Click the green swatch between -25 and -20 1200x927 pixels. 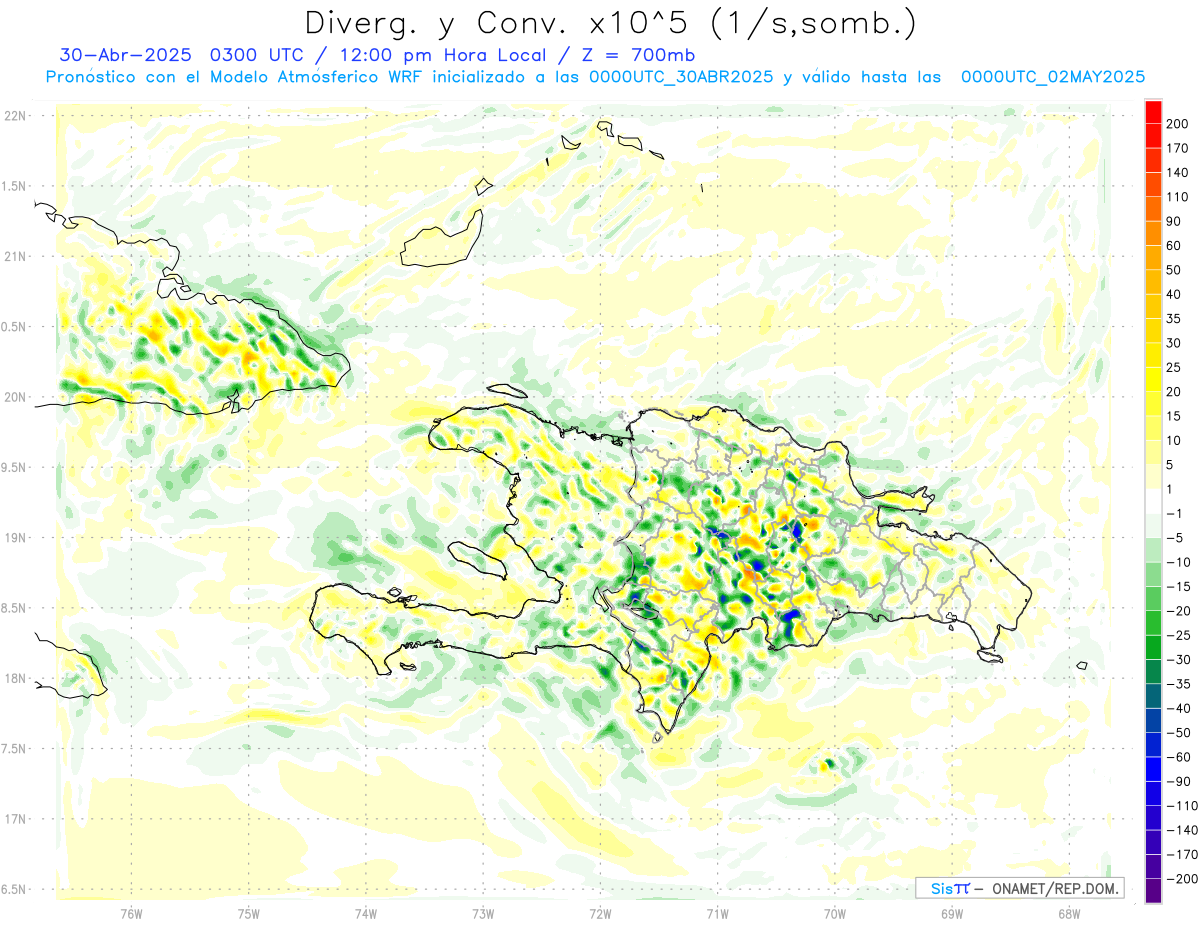click(x=1153, y=623)
